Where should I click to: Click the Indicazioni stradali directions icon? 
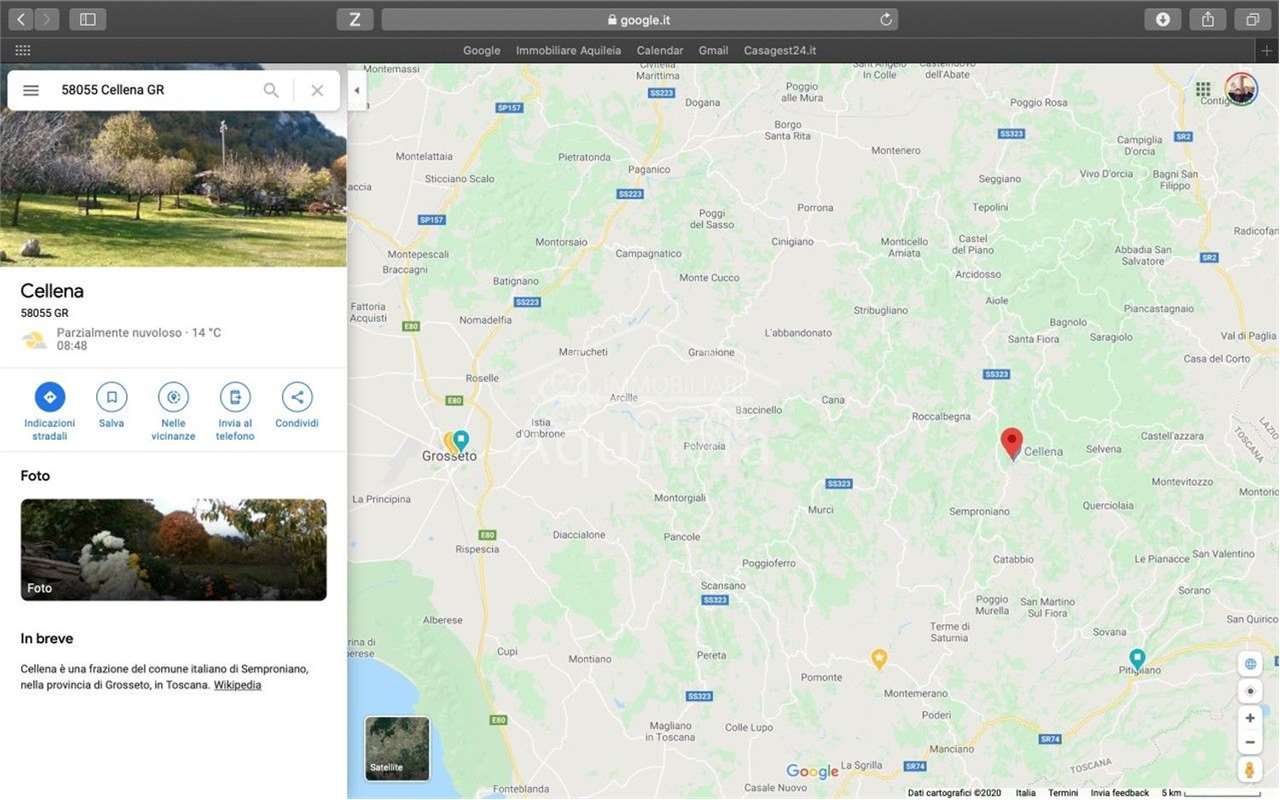click(50, 397)
